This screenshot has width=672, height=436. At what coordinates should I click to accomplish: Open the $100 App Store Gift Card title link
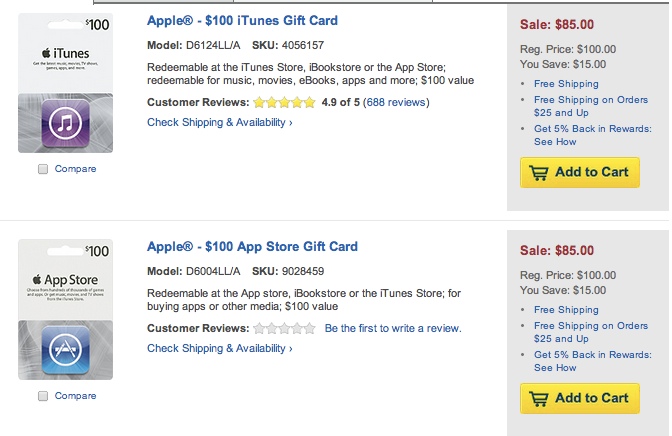252,247
